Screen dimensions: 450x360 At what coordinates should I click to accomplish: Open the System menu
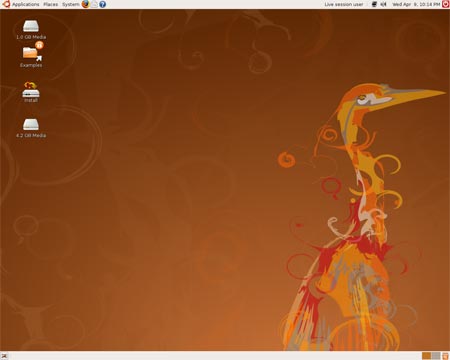pos(71,4)
